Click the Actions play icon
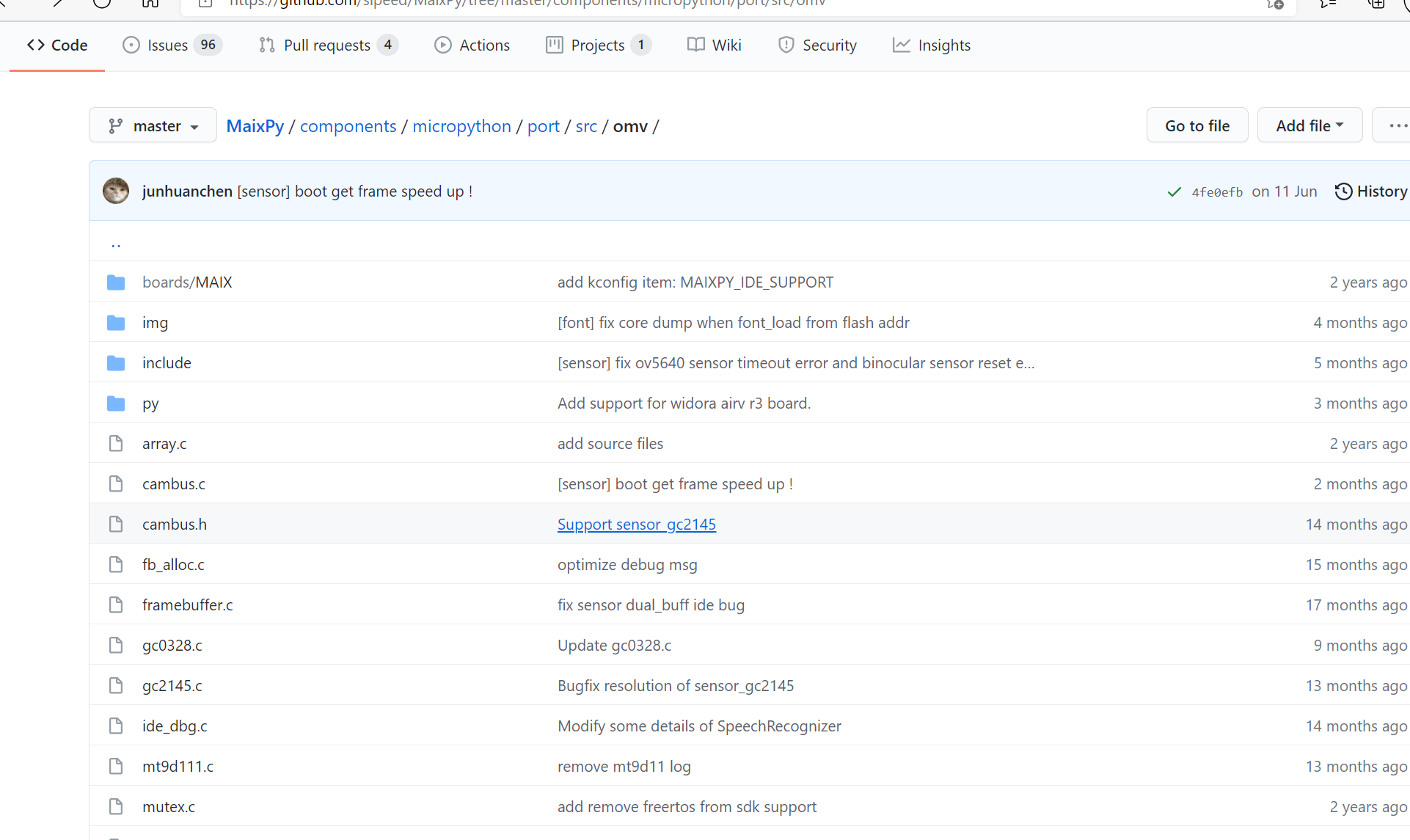Screen dimensions: 1410x840 click(443, 45)
